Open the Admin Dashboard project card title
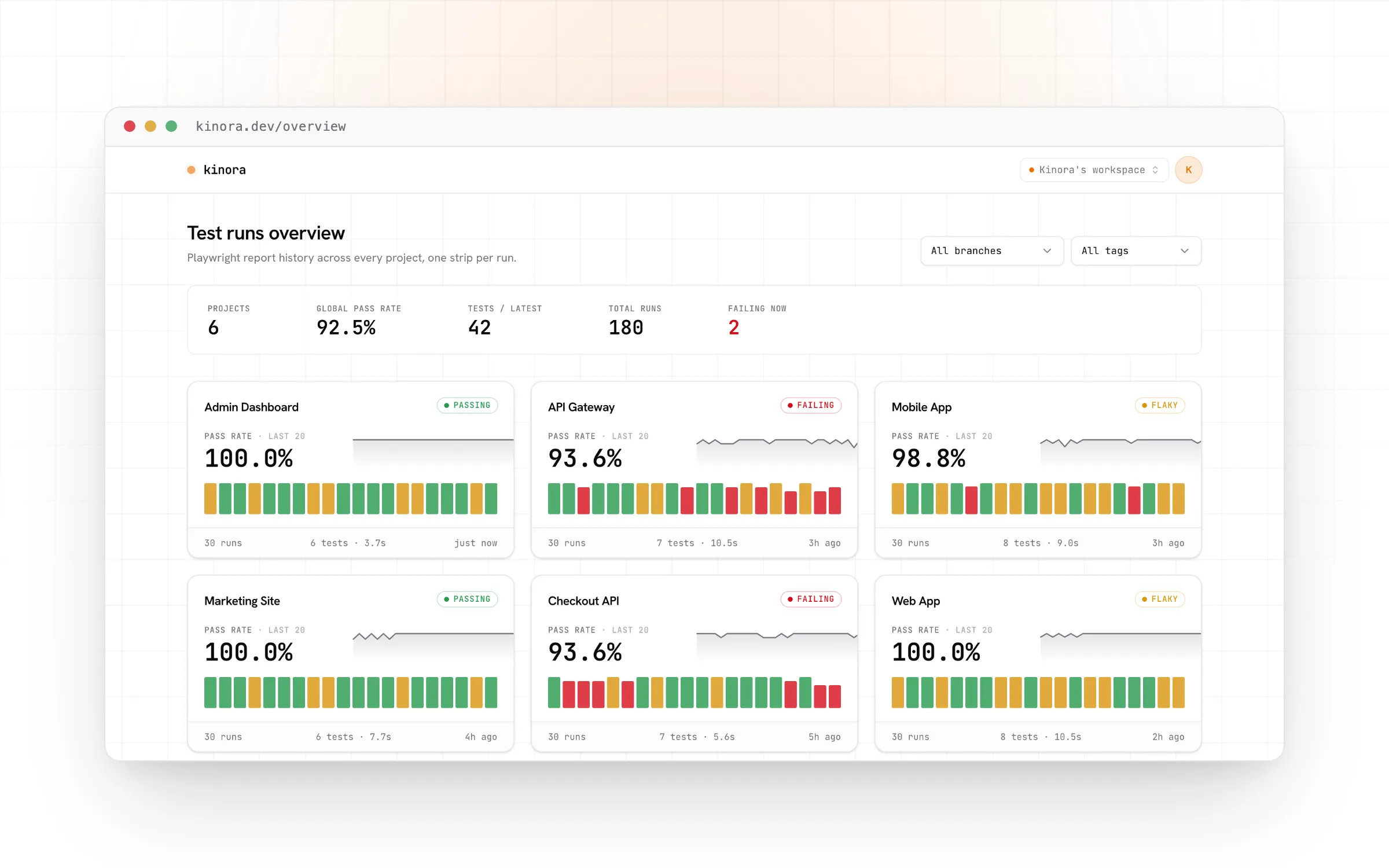Image resolution: width=1389 pixels, height=868 pixels. pos(251,407)
